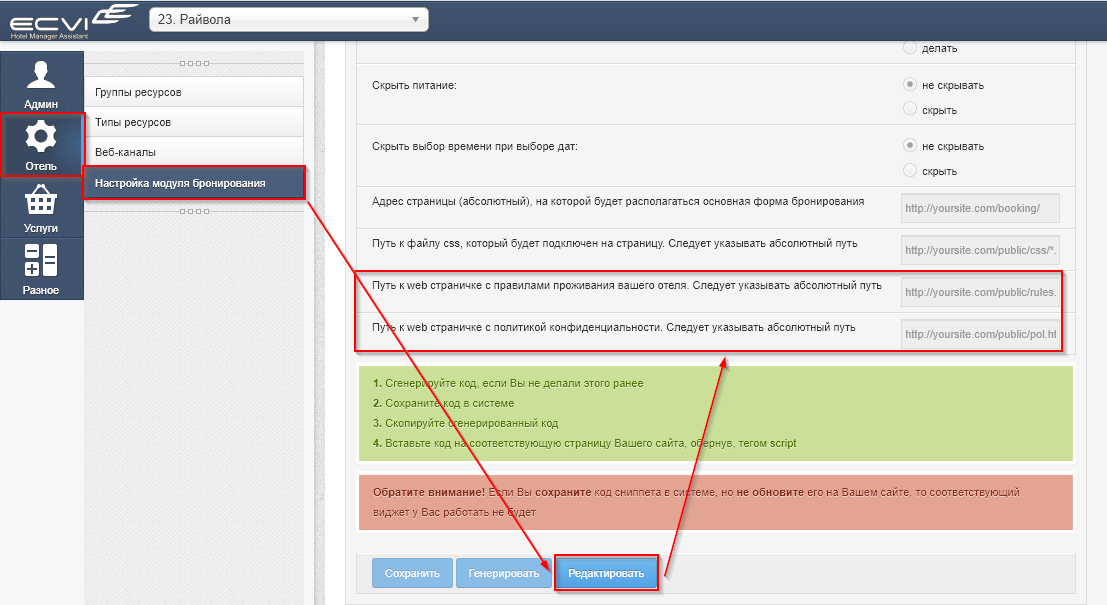Open the Разное calculator section

[x=41, y=269]
